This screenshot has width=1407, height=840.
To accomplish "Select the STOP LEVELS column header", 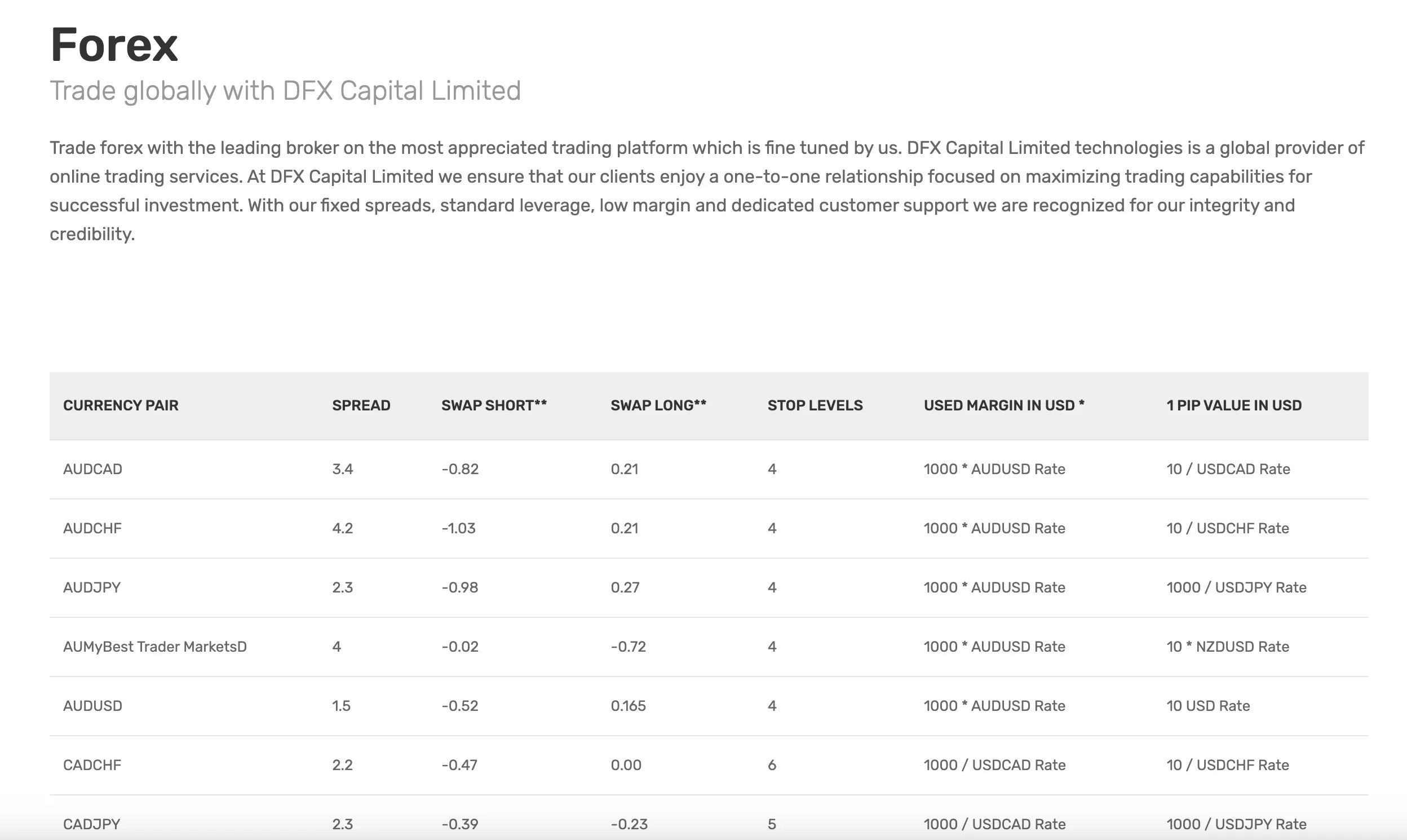I will pyautogui.click(x=815, y=405).
